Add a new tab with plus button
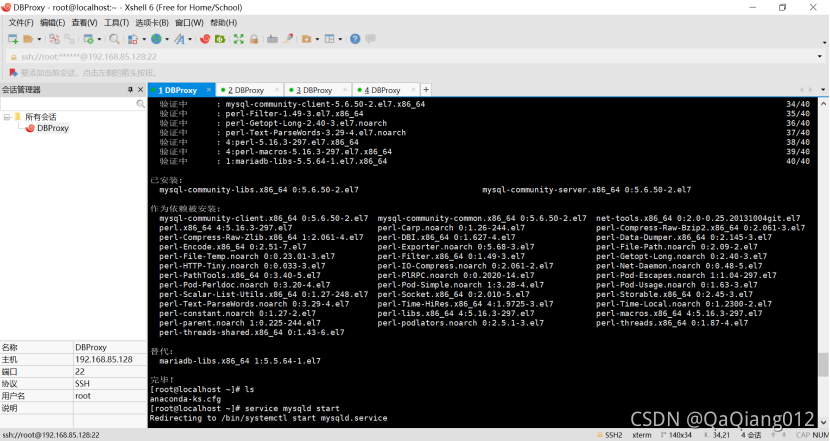Screen dimensions: 830x441 coord(426,90)
